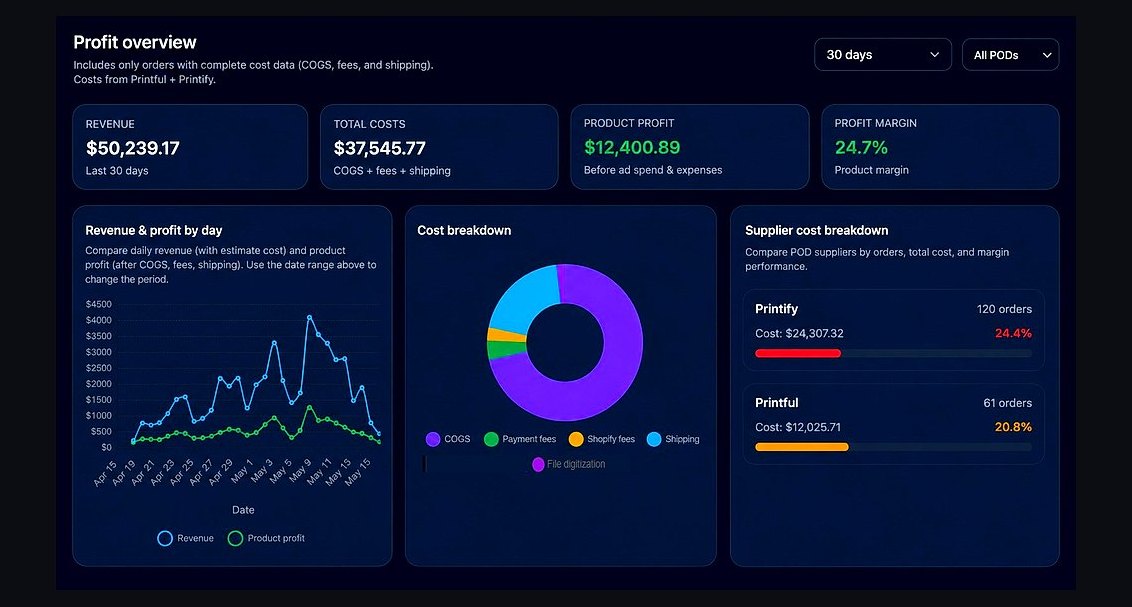The height and width of the screenshot is (607, 1132).
Task: Click the Apr 15 x-axis label
Action: (x=105, y=472)
